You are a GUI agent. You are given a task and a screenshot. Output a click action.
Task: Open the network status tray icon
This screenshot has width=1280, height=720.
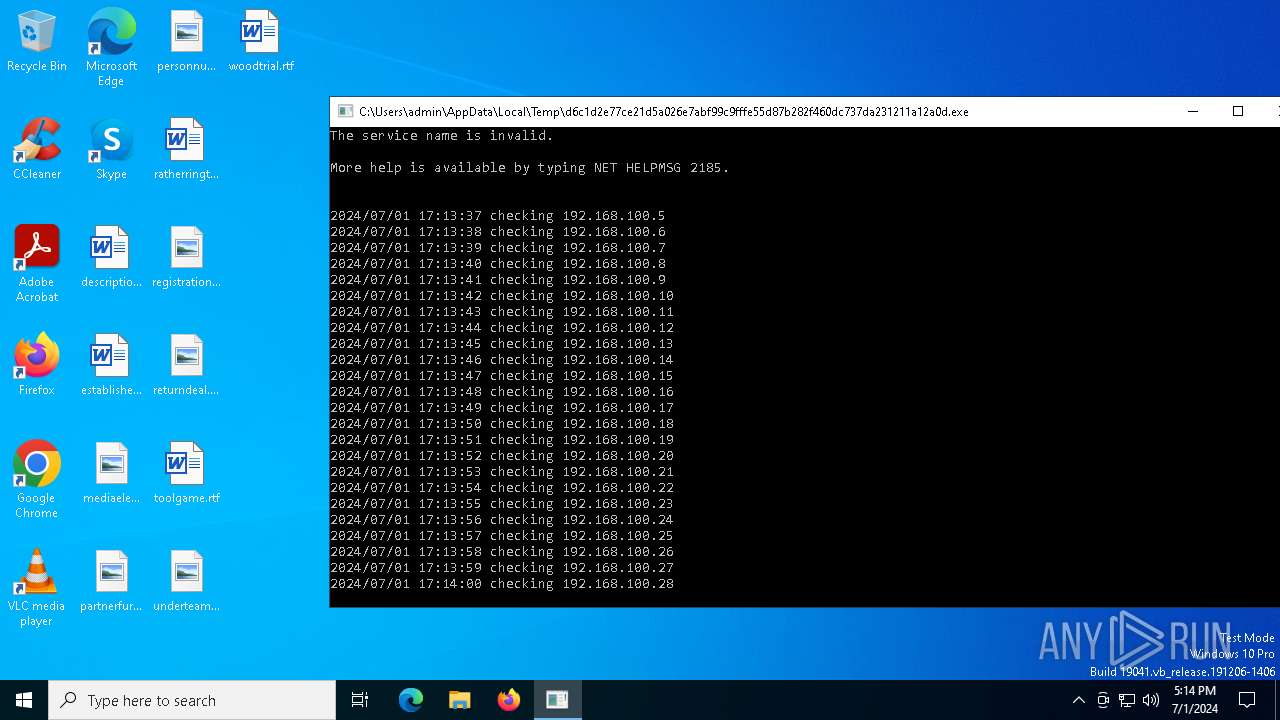(x=1127, y=700)
